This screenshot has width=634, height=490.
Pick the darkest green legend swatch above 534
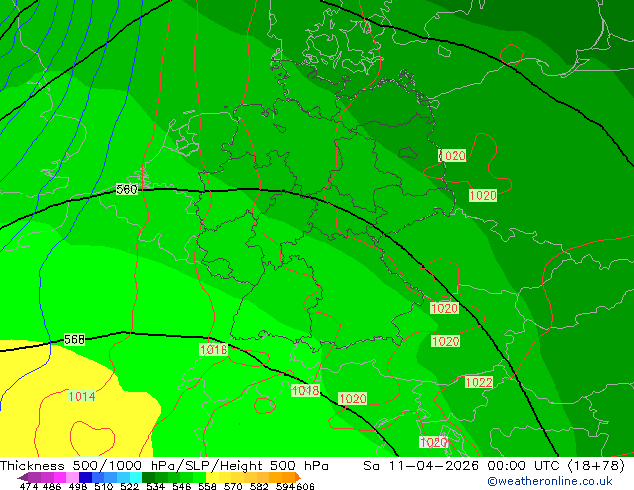pyautogui.click(x=148, y=477)
